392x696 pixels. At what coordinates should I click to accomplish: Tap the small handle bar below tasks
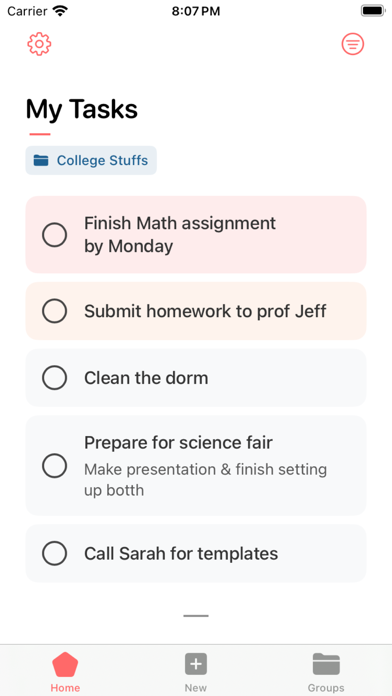(196, 616)
